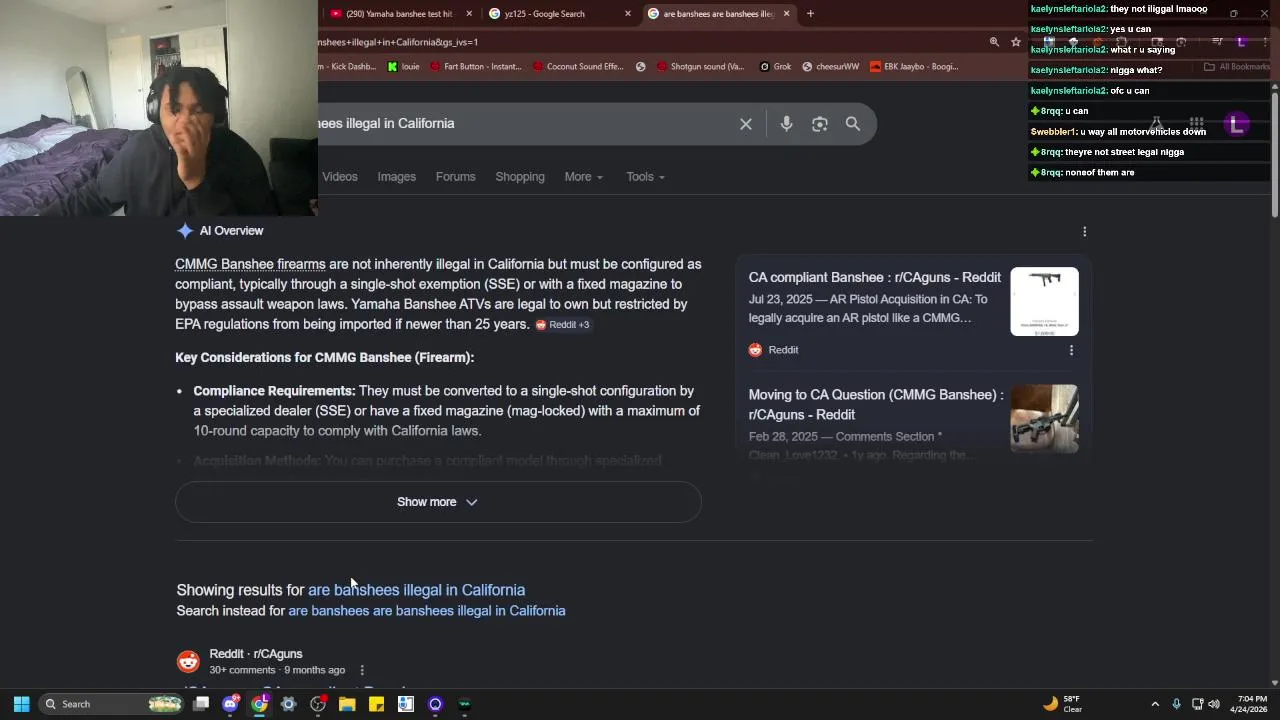Open the Grok bookmark

775,67
